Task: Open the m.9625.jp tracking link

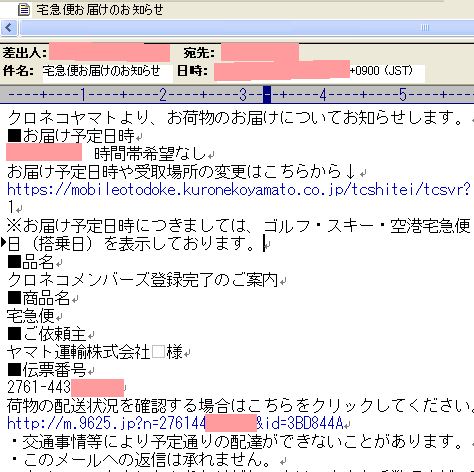Action: pos(175,423)
